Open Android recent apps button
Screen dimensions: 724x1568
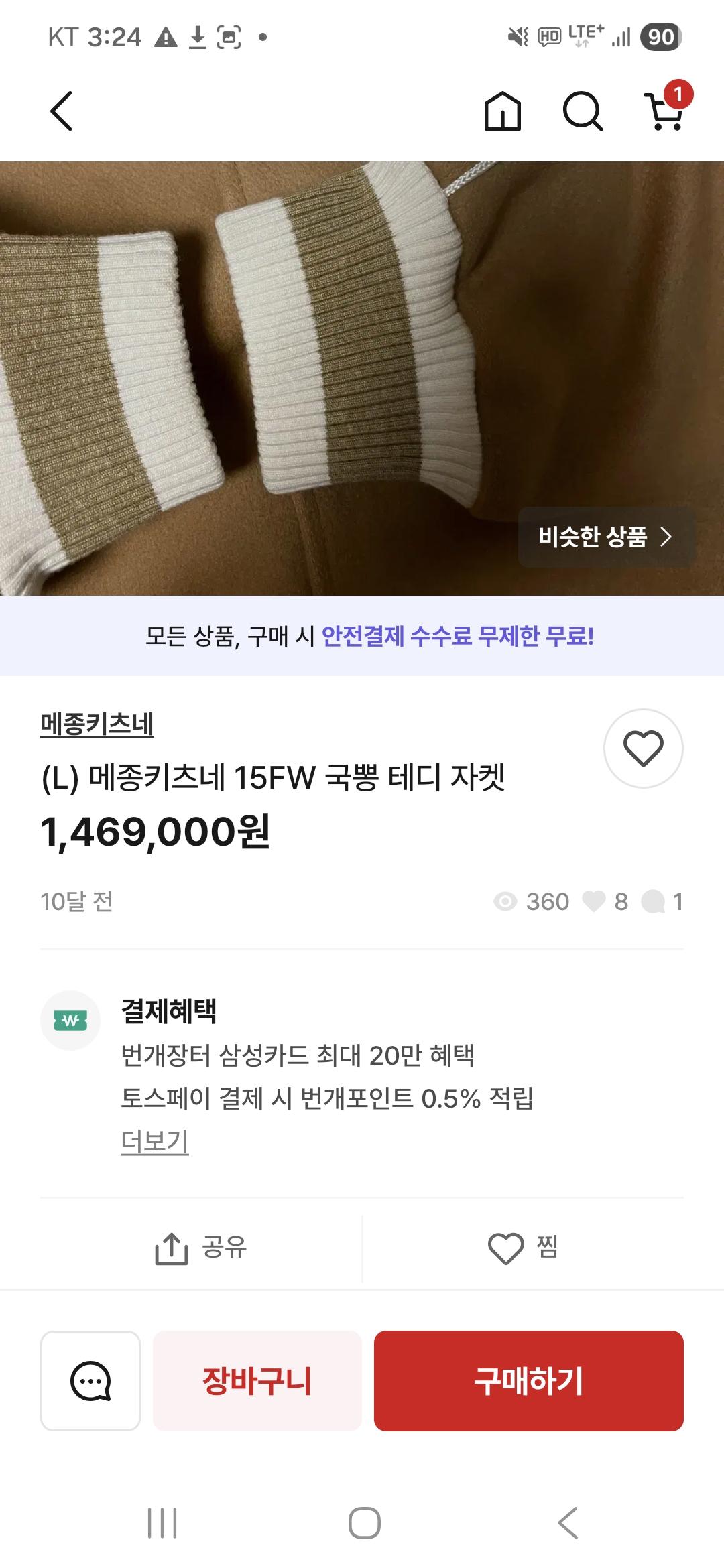[162, 1522]
